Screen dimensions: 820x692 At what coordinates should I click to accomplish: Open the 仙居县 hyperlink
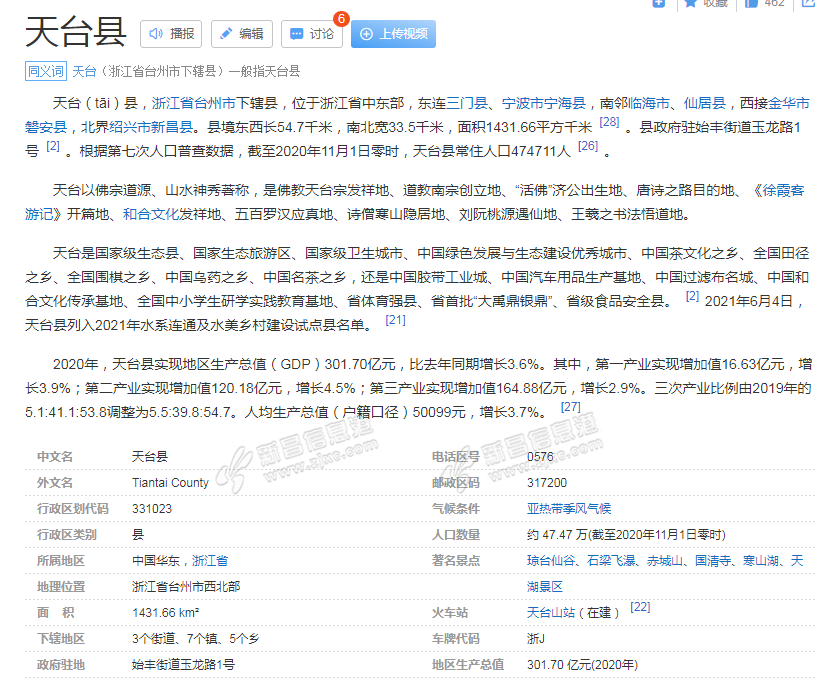pos(704,103)
